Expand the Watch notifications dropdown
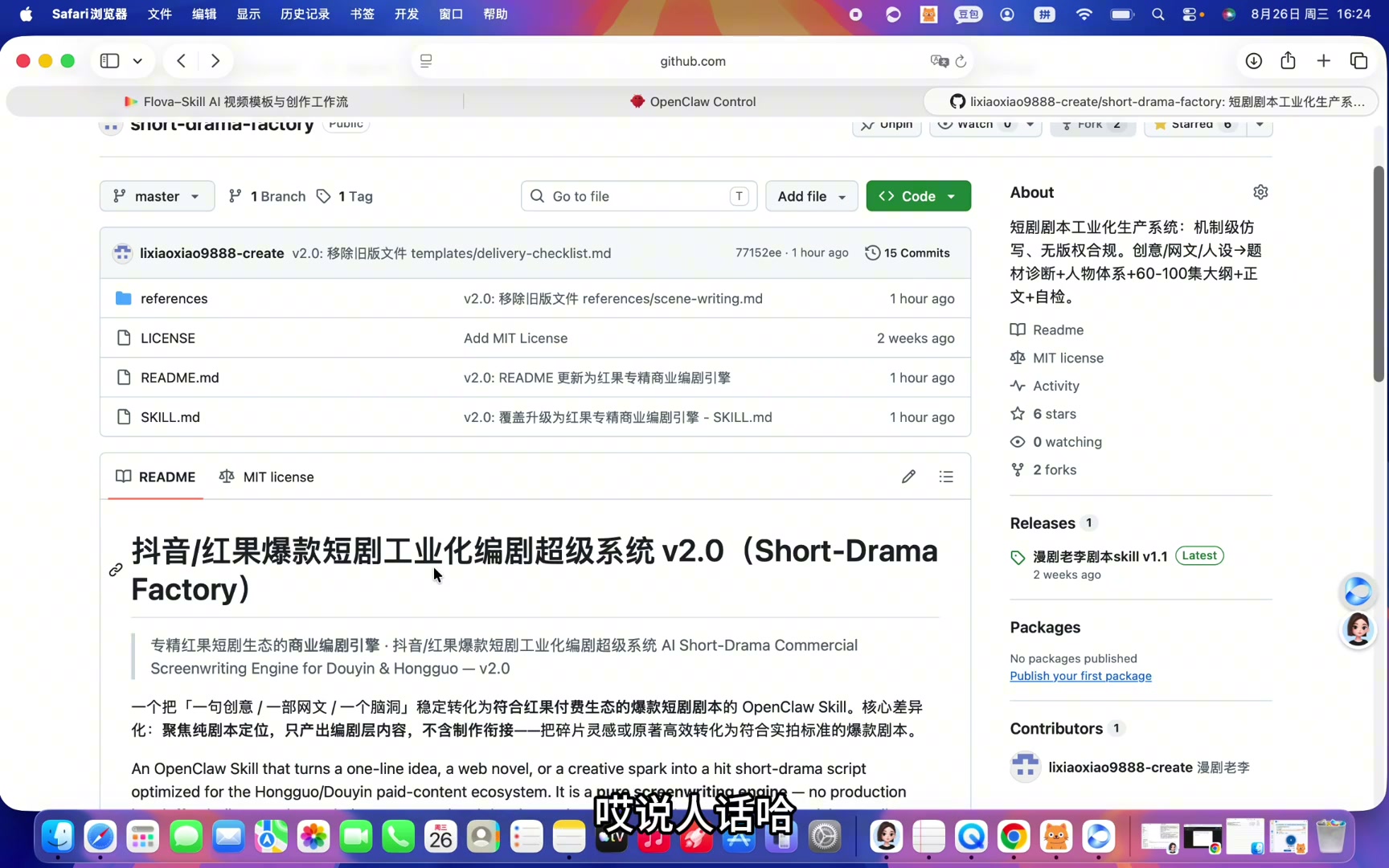Image resolution: width=1389 pixels, height=868 pixels. (1029, 125)
